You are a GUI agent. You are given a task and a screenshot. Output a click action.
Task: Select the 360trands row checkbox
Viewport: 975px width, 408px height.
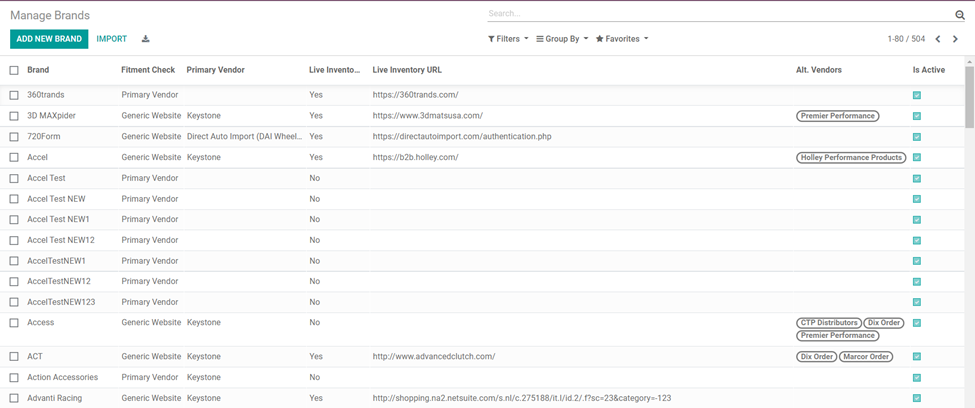(x=14, y=95)
